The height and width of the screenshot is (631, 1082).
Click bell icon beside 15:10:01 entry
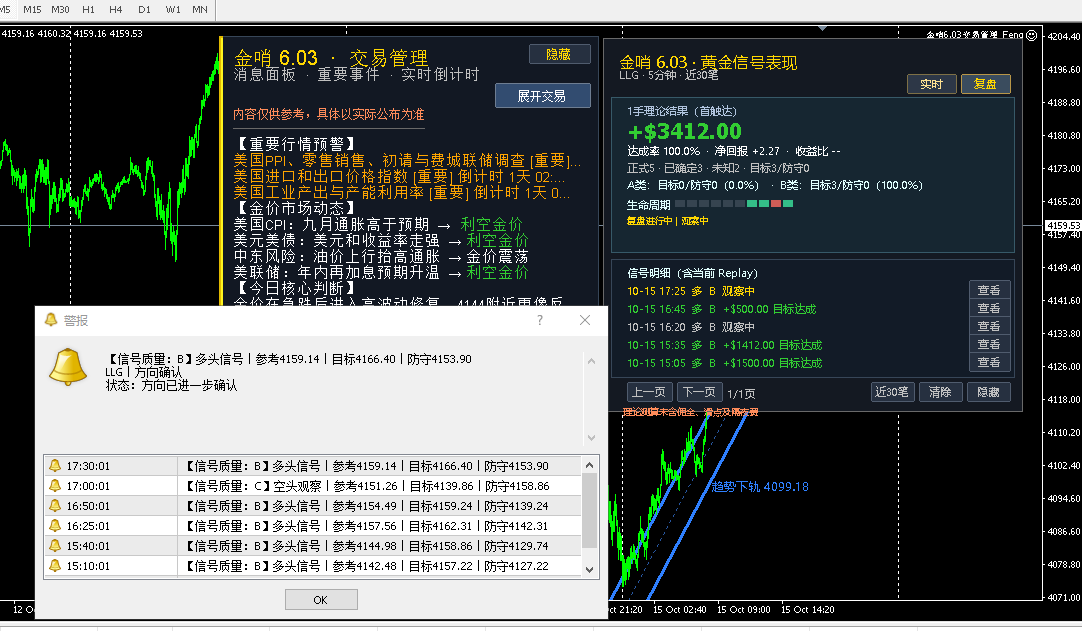(55, 566)
